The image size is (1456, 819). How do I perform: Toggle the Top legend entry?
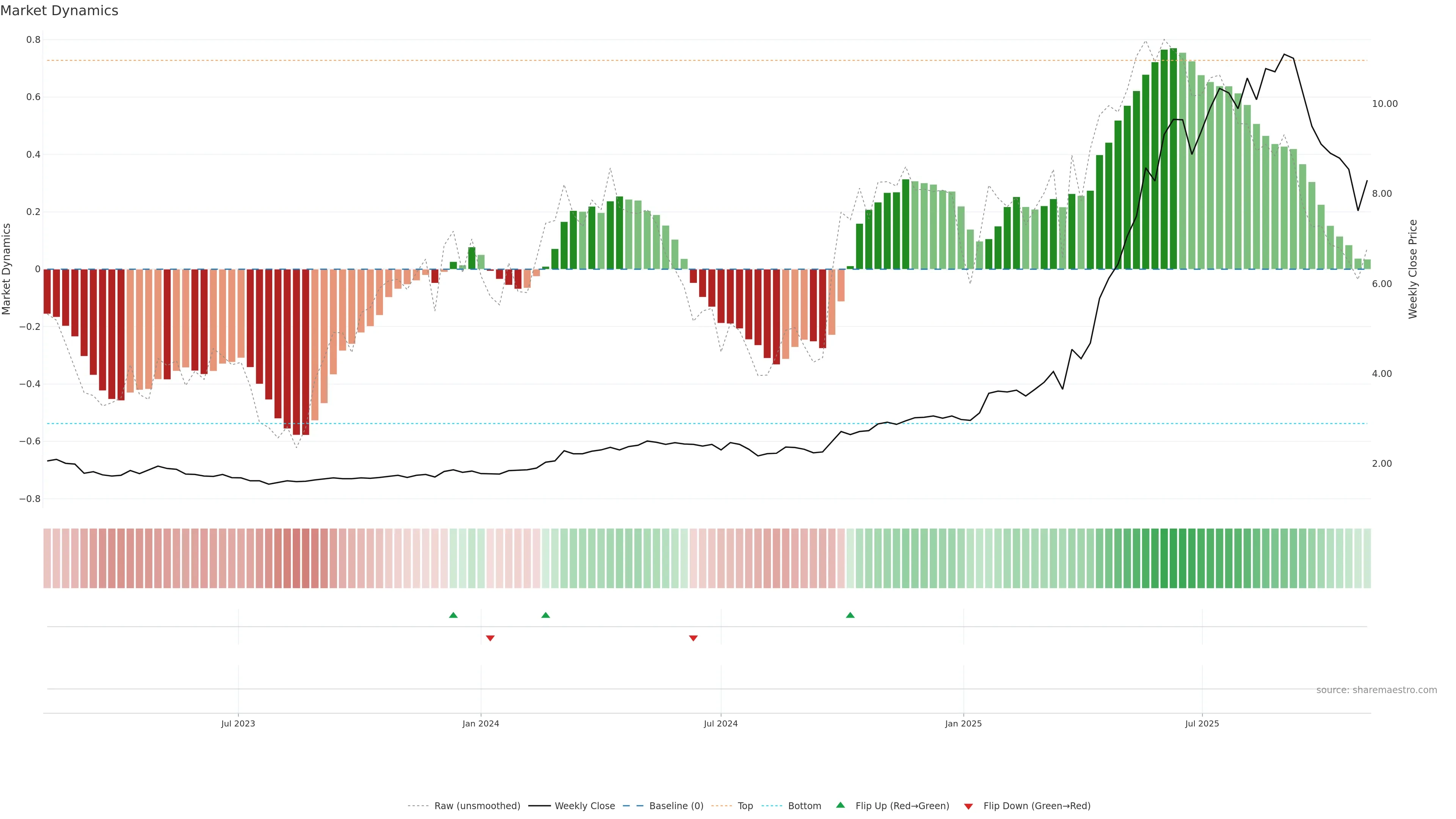(745, 806)
